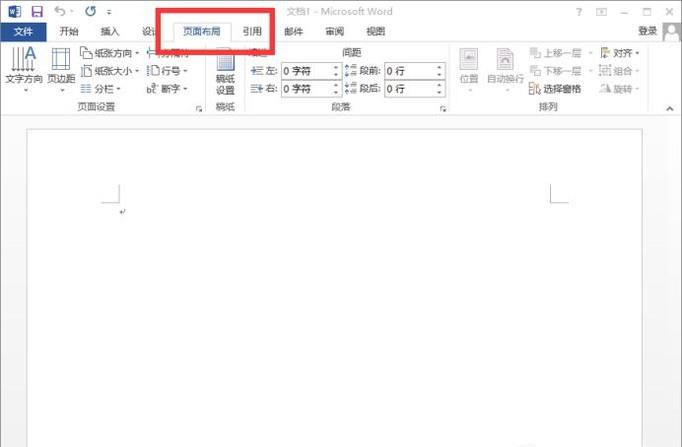Screen dimensions: 682x447
Task: Collapse the ribbon with the chevron
Action: coord(669,109)
